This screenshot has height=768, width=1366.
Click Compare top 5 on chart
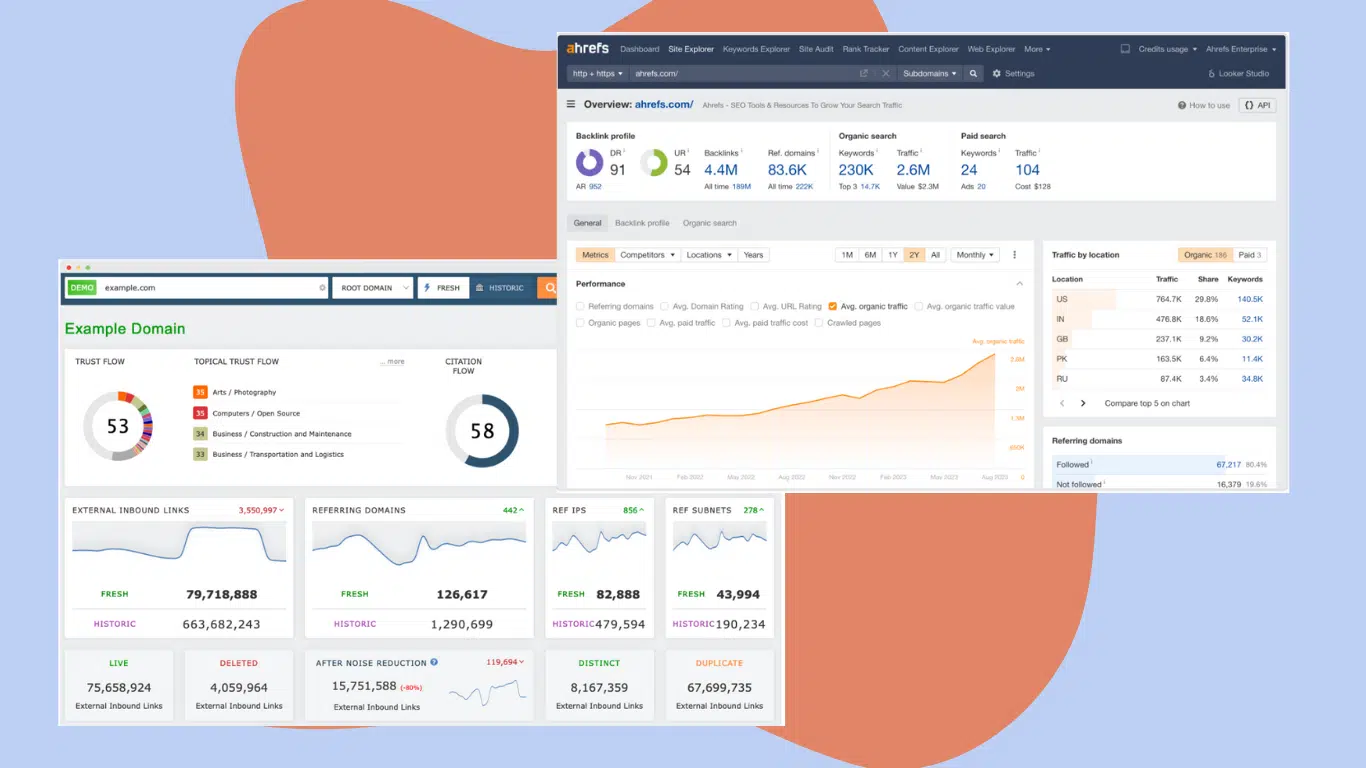coord(1147,403)
